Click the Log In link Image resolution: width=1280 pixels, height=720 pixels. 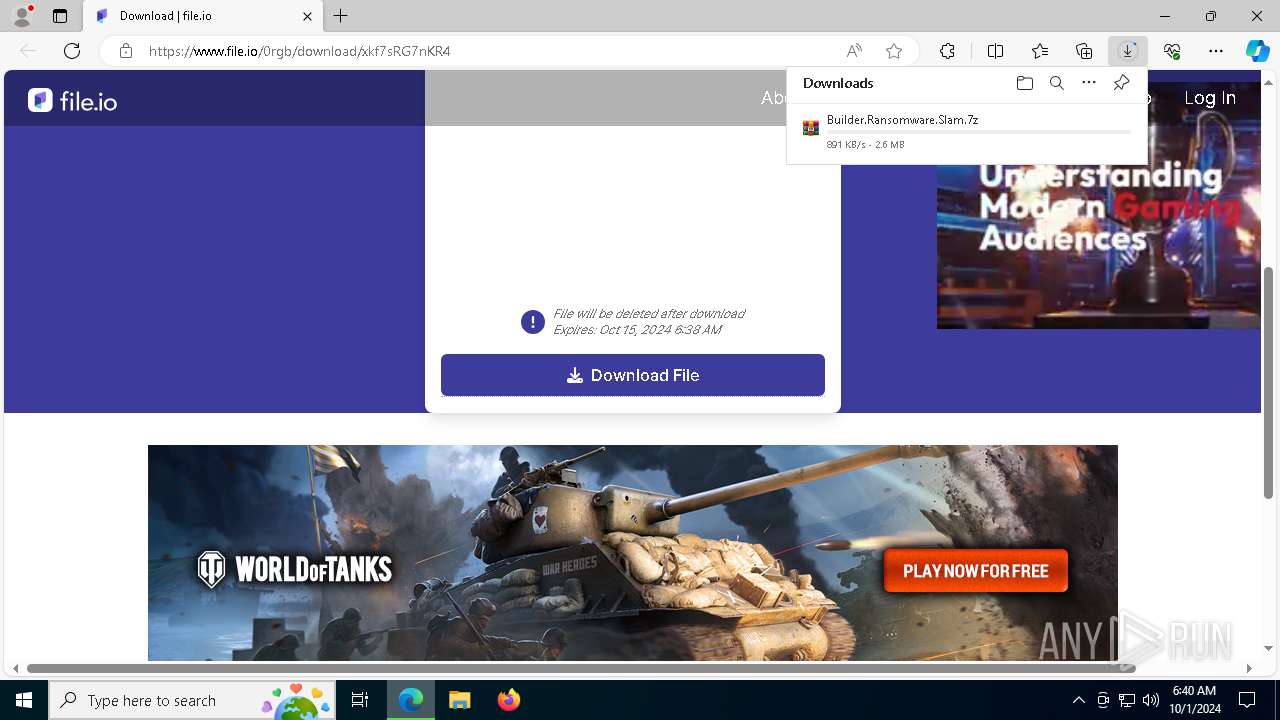coord(1210,98)
